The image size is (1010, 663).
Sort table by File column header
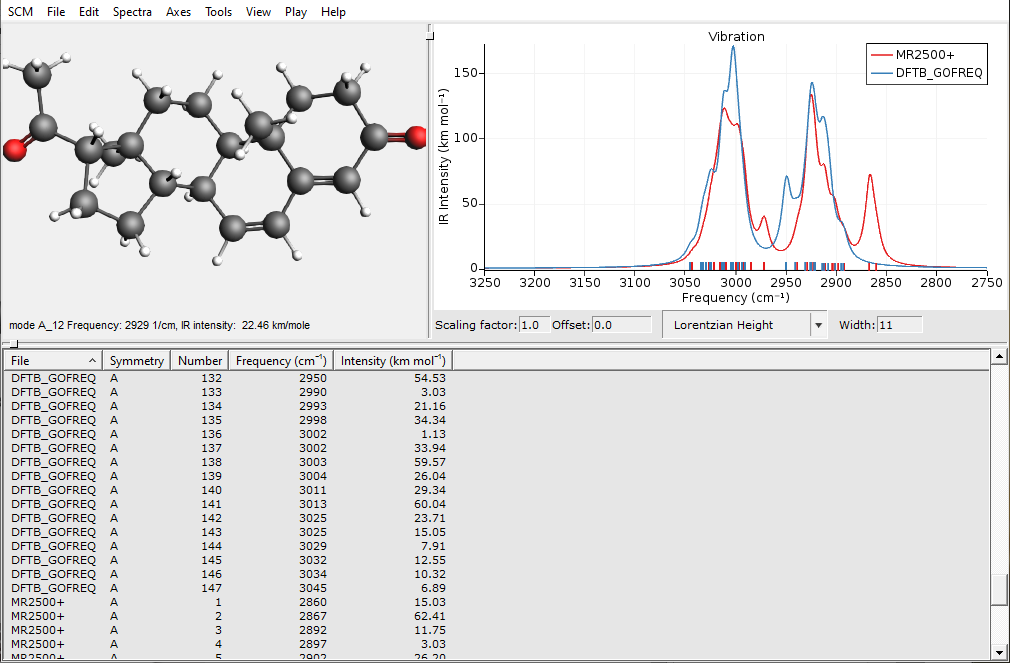click(x=53, y=361)
